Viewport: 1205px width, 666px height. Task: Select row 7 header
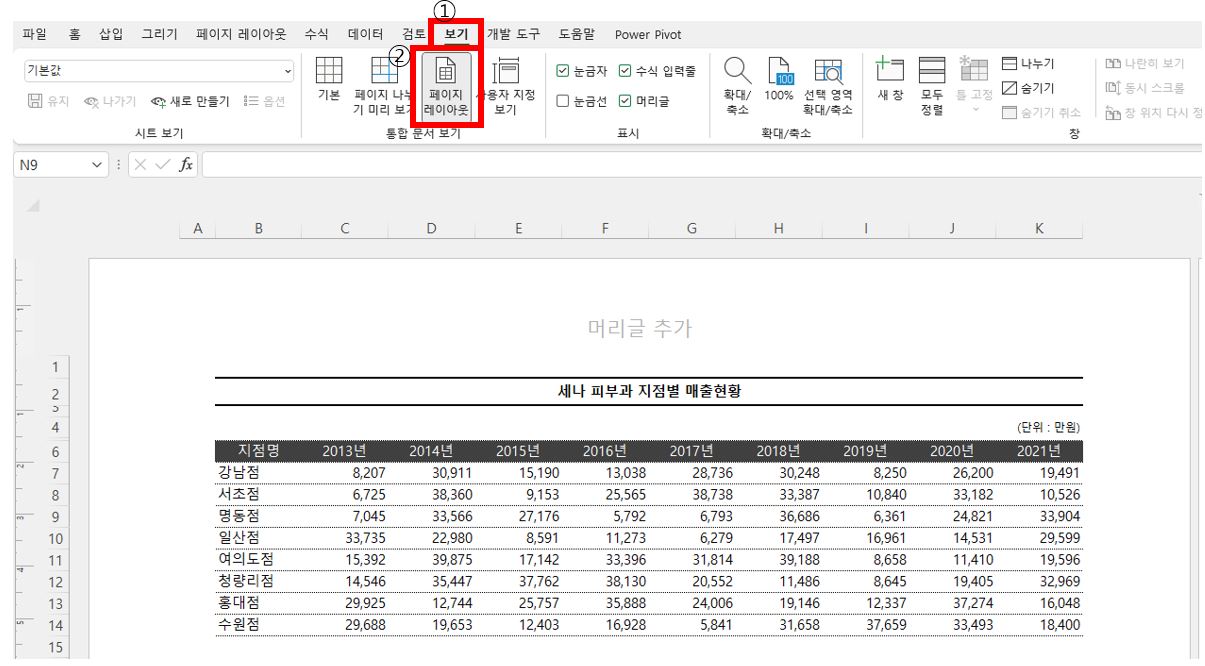55,473
